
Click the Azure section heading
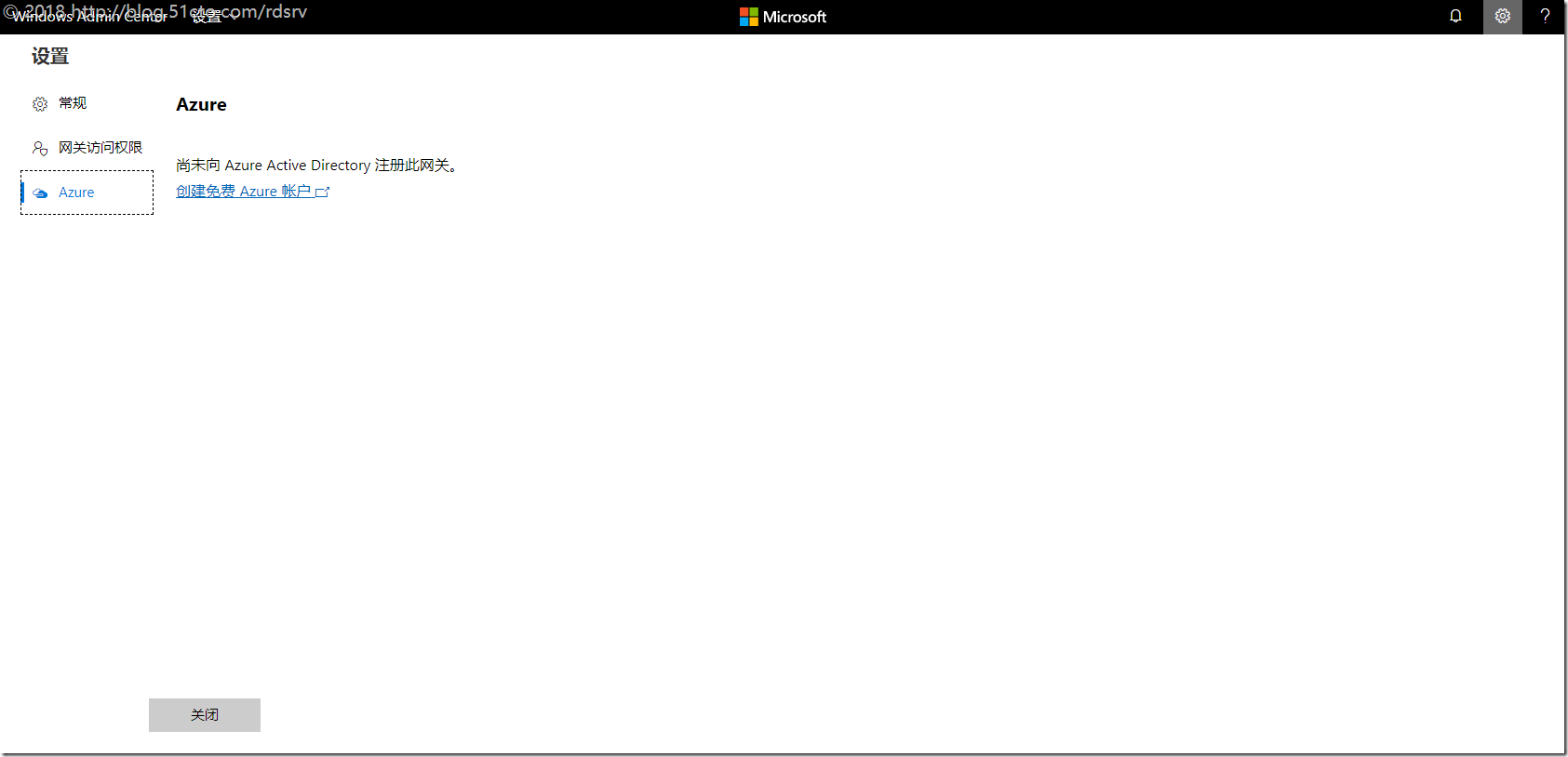[x=201, y=105]
